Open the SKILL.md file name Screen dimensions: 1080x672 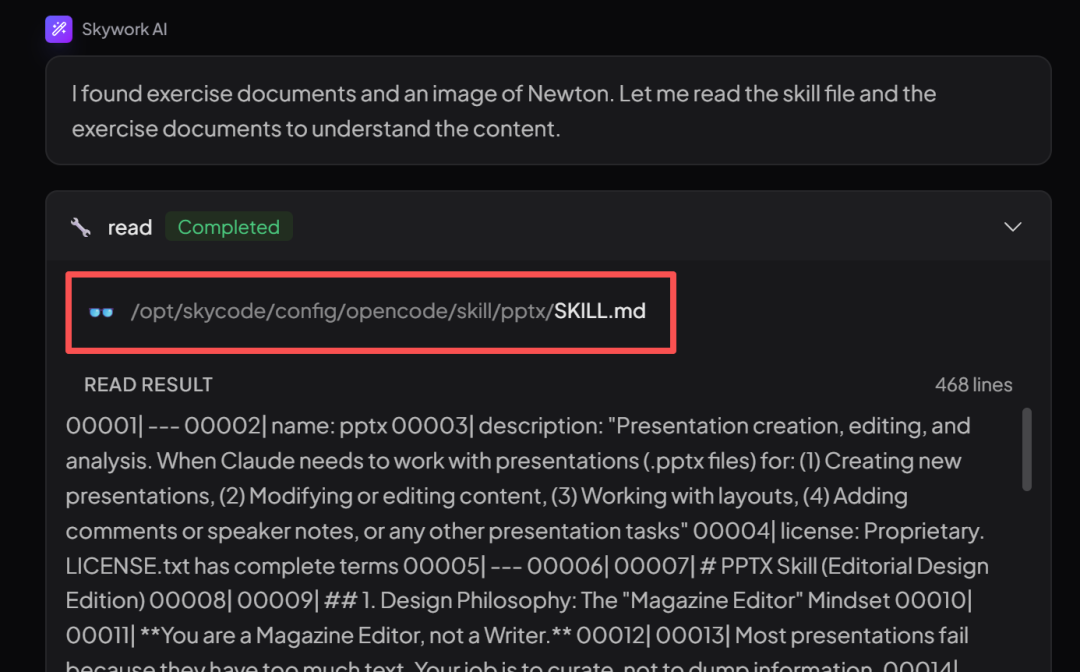600,311
